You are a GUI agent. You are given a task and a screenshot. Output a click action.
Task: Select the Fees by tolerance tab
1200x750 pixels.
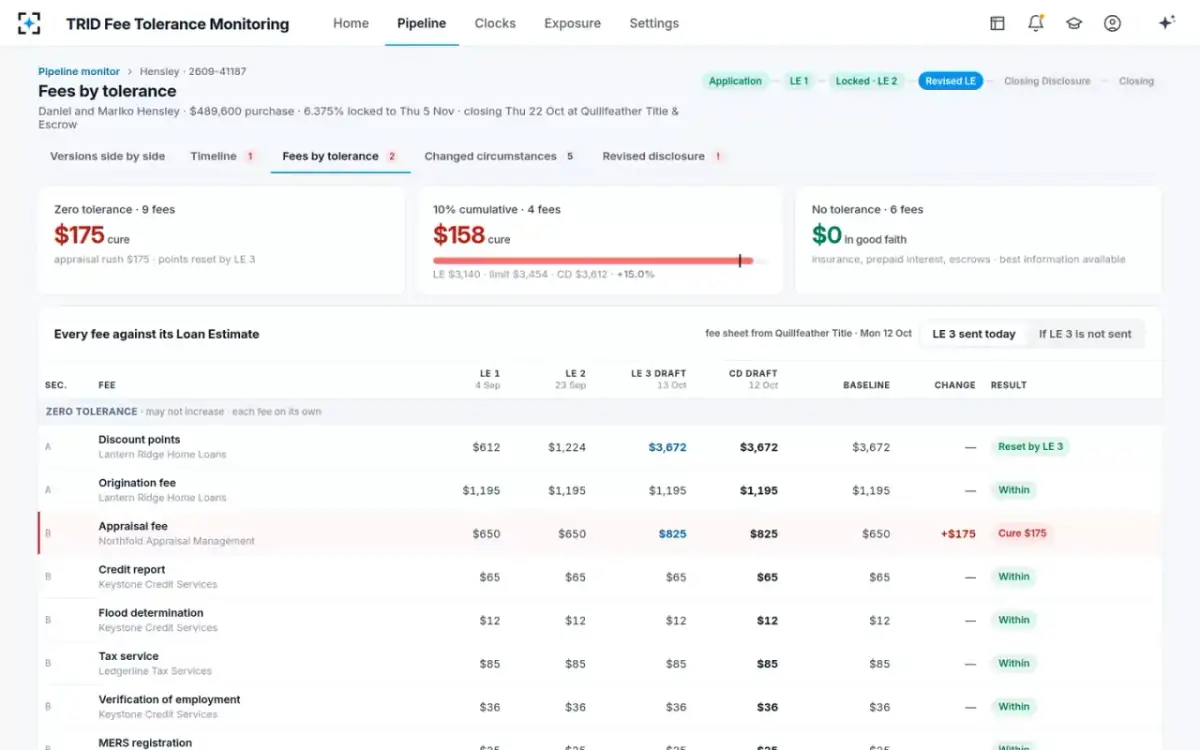pos(340,156)
